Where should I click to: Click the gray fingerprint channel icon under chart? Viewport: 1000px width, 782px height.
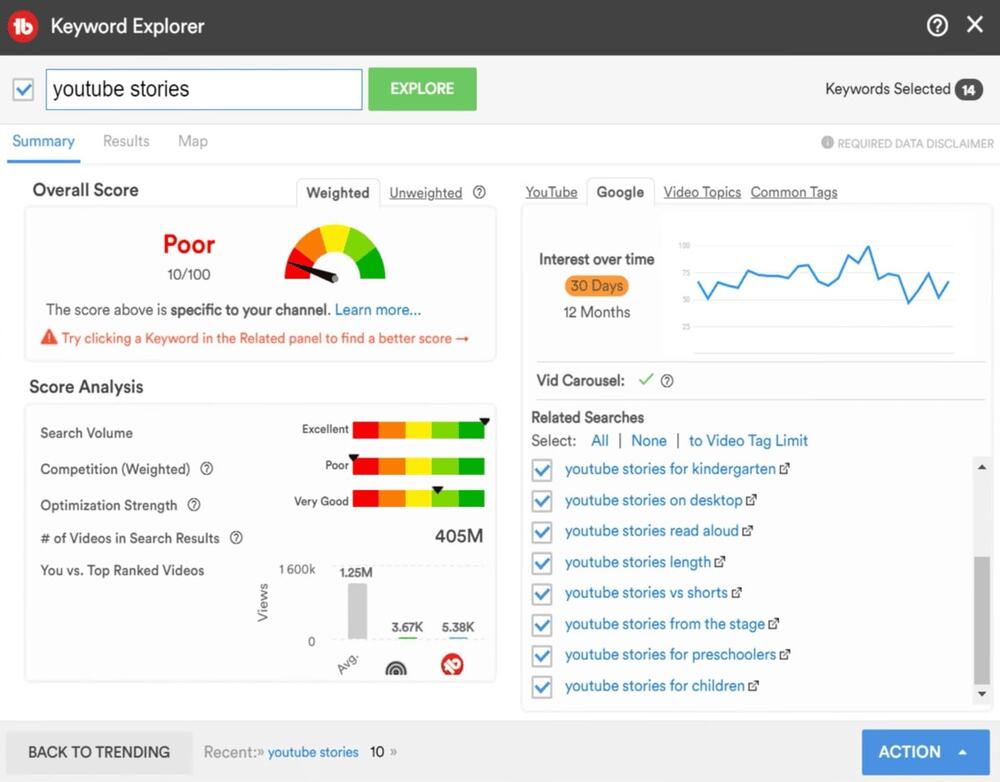pos(396,668)
